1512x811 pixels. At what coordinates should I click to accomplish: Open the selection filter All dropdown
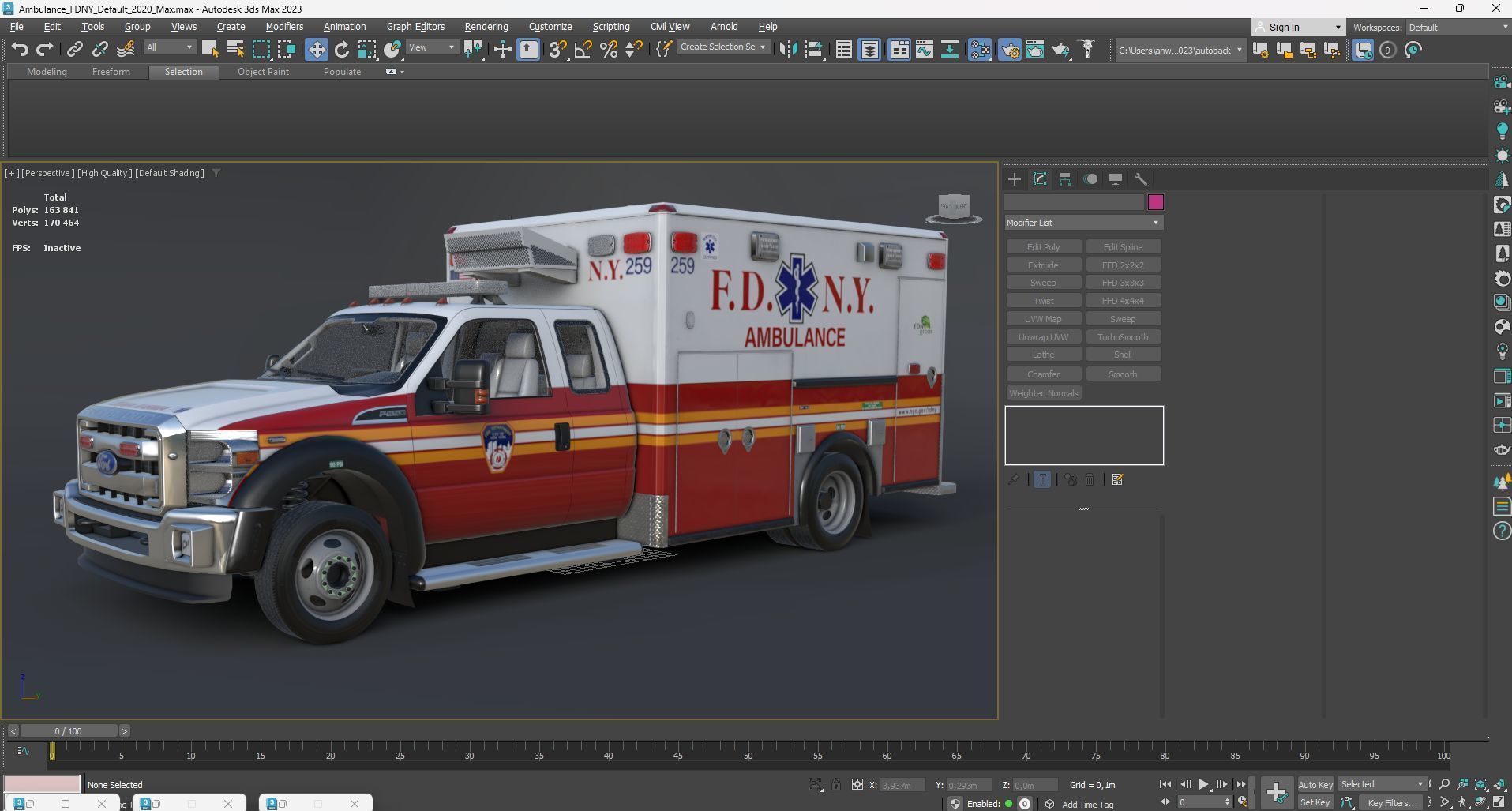point(170,47)
